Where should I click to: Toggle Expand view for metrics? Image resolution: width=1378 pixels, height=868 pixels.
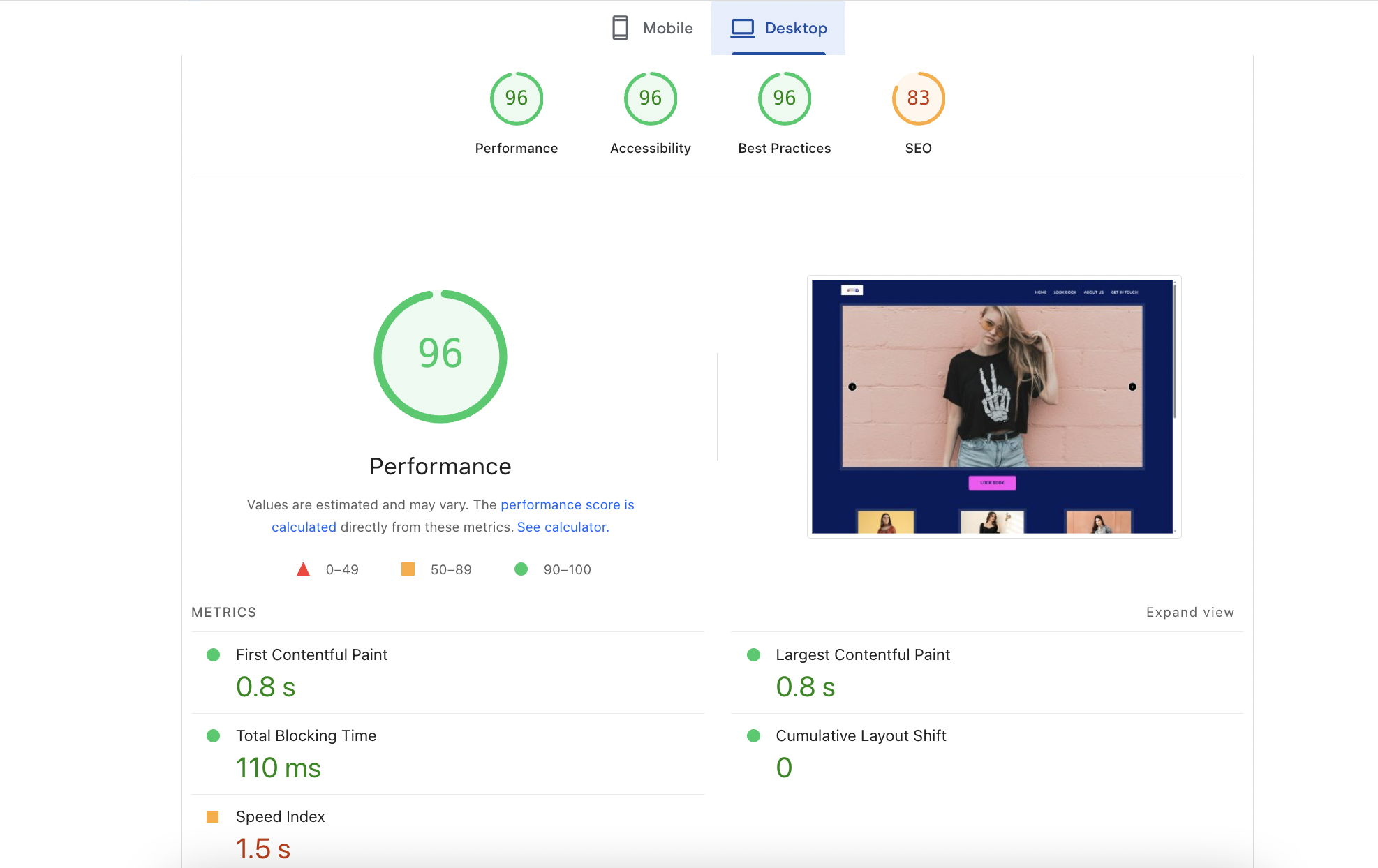(1190, 612)
